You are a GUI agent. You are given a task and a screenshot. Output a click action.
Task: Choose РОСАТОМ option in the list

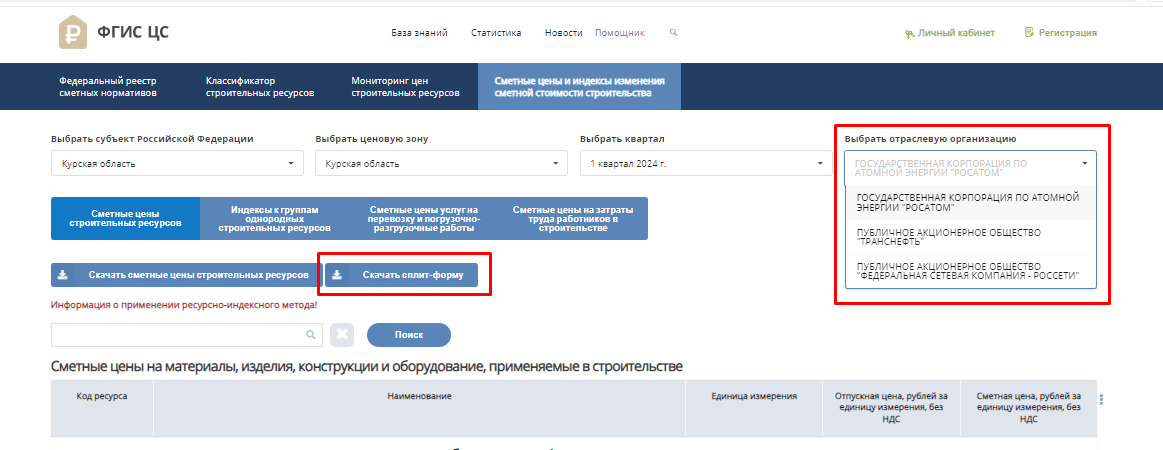970,202
